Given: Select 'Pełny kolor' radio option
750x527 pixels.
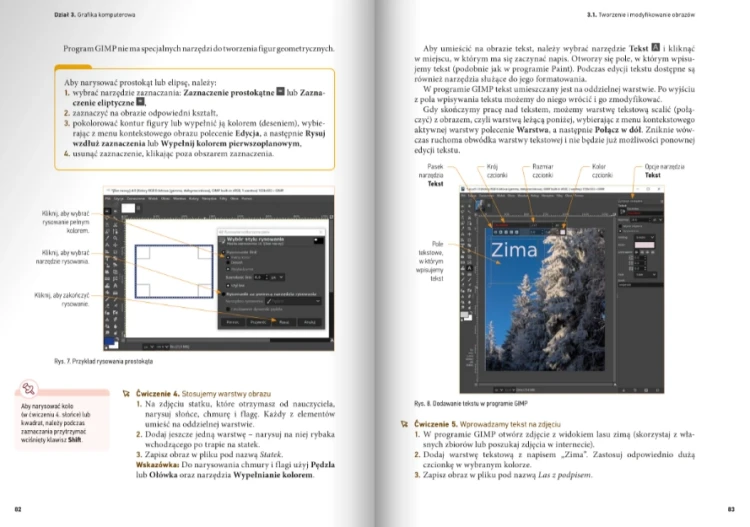Looking at the screenshot, I should (x=228, y=257).
